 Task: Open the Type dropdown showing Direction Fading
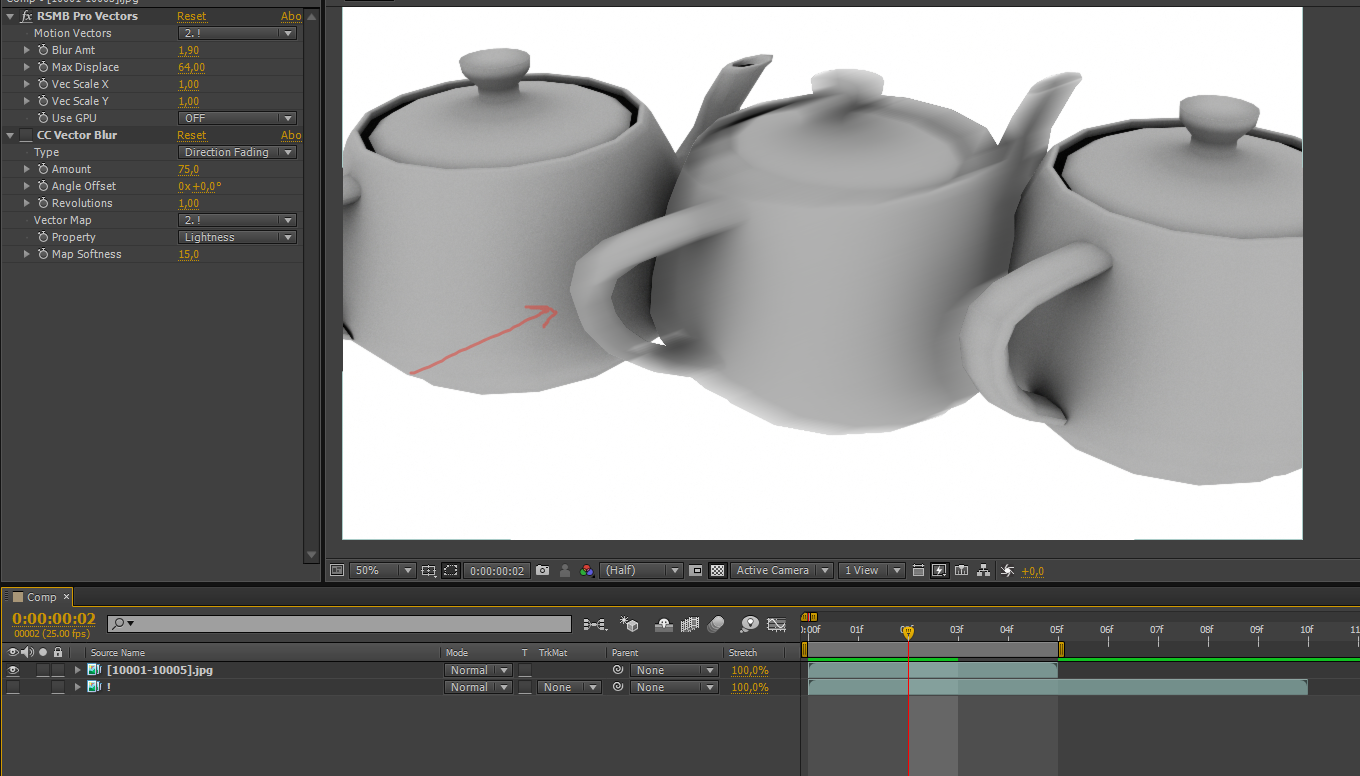[237, 152]
